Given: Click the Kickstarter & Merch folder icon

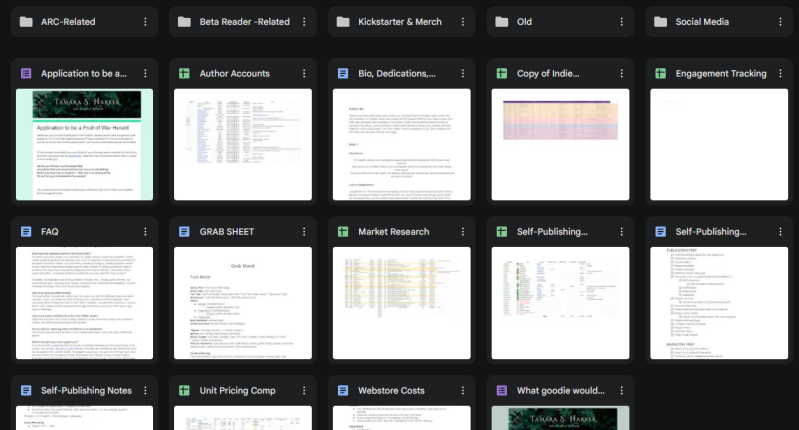Looking at the screenshot, I should [x=343, y=22].
